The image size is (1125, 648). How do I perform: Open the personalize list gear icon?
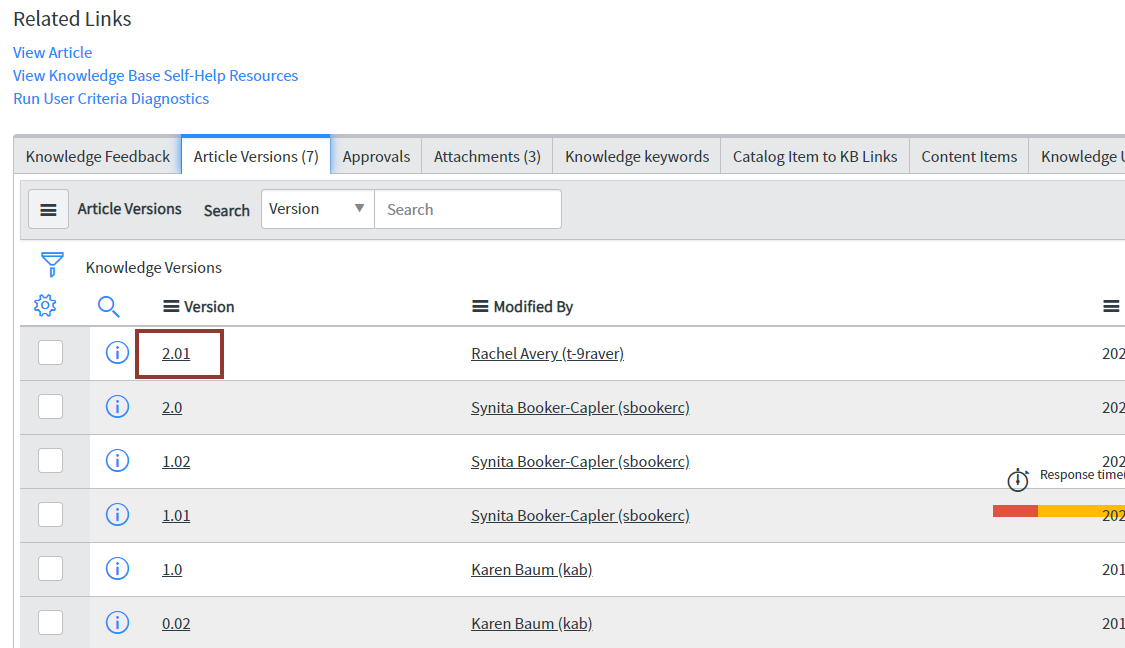coord(45,305)
